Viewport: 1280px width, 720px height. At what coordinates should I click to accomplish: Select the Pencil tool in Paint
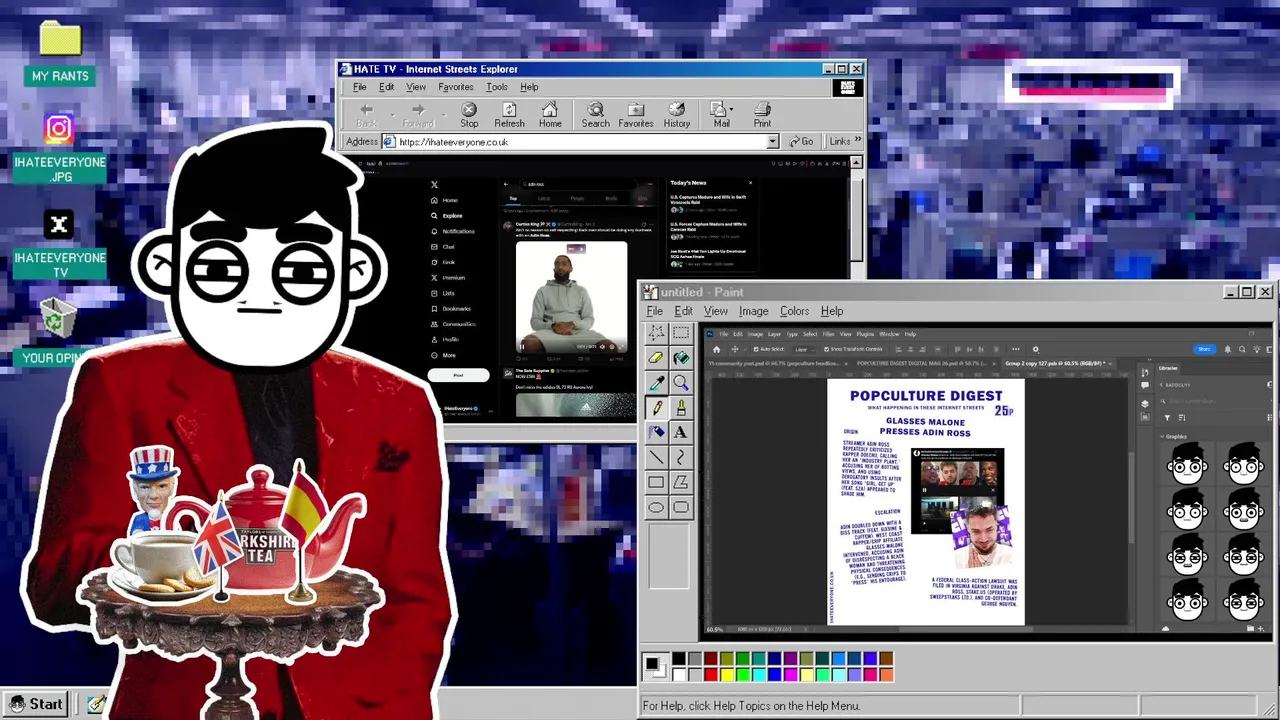pos(656,408)
